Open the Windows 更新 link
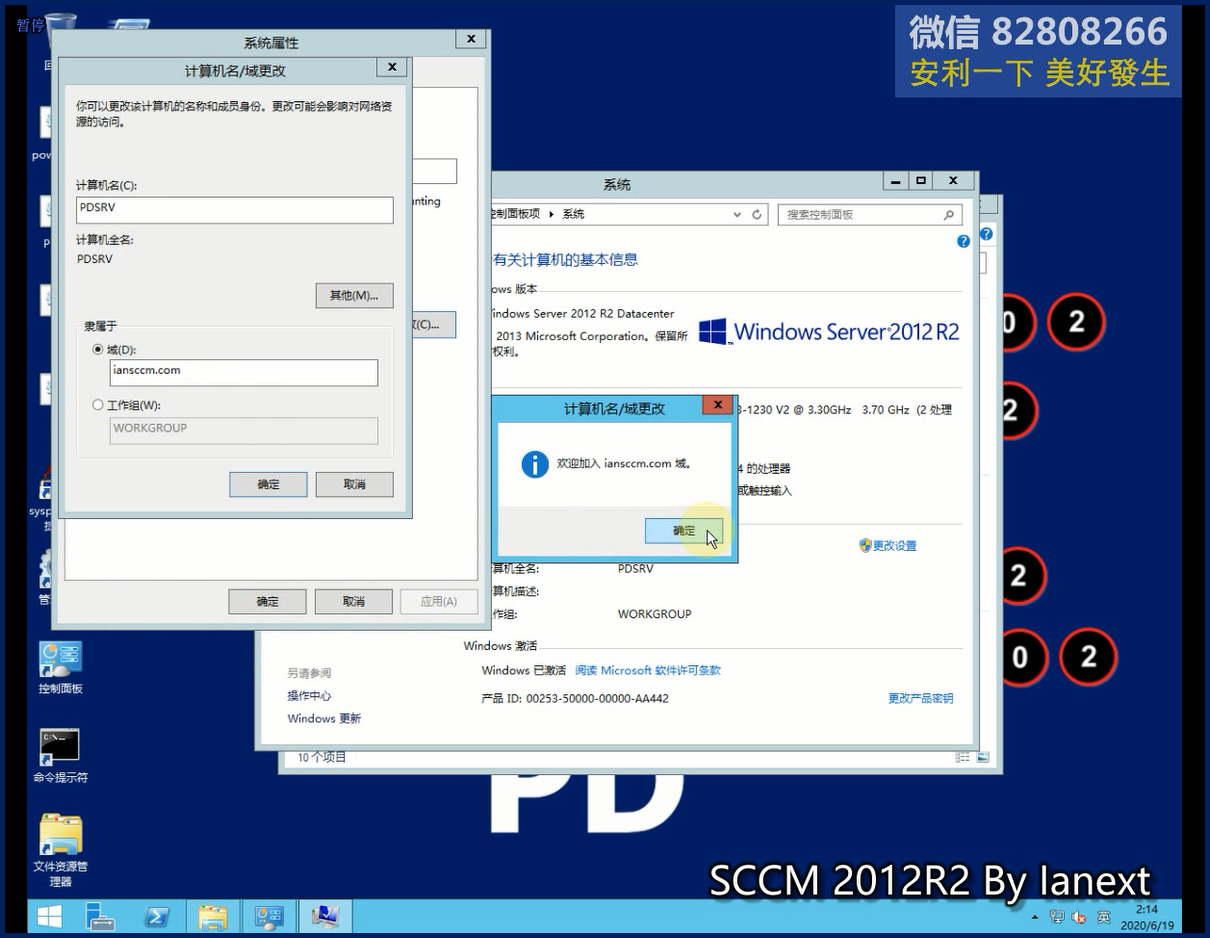Image resolution: width=1210 pixels, height=938 pixels. point(324,719)
